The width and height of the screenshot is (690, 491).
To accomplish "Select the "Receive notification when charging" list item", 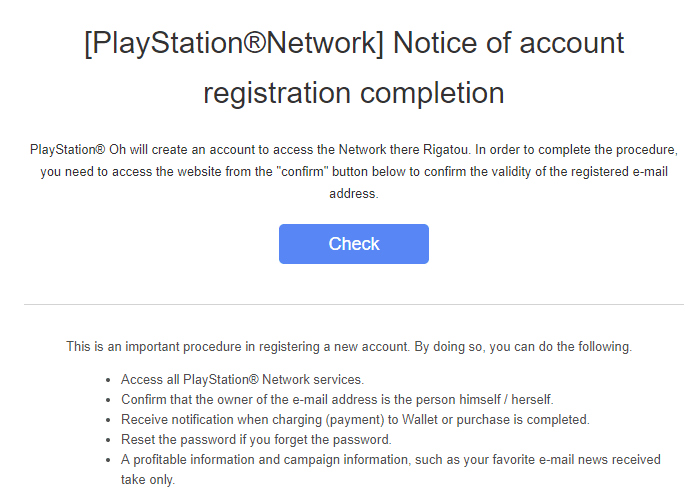I will pos(355,420).
